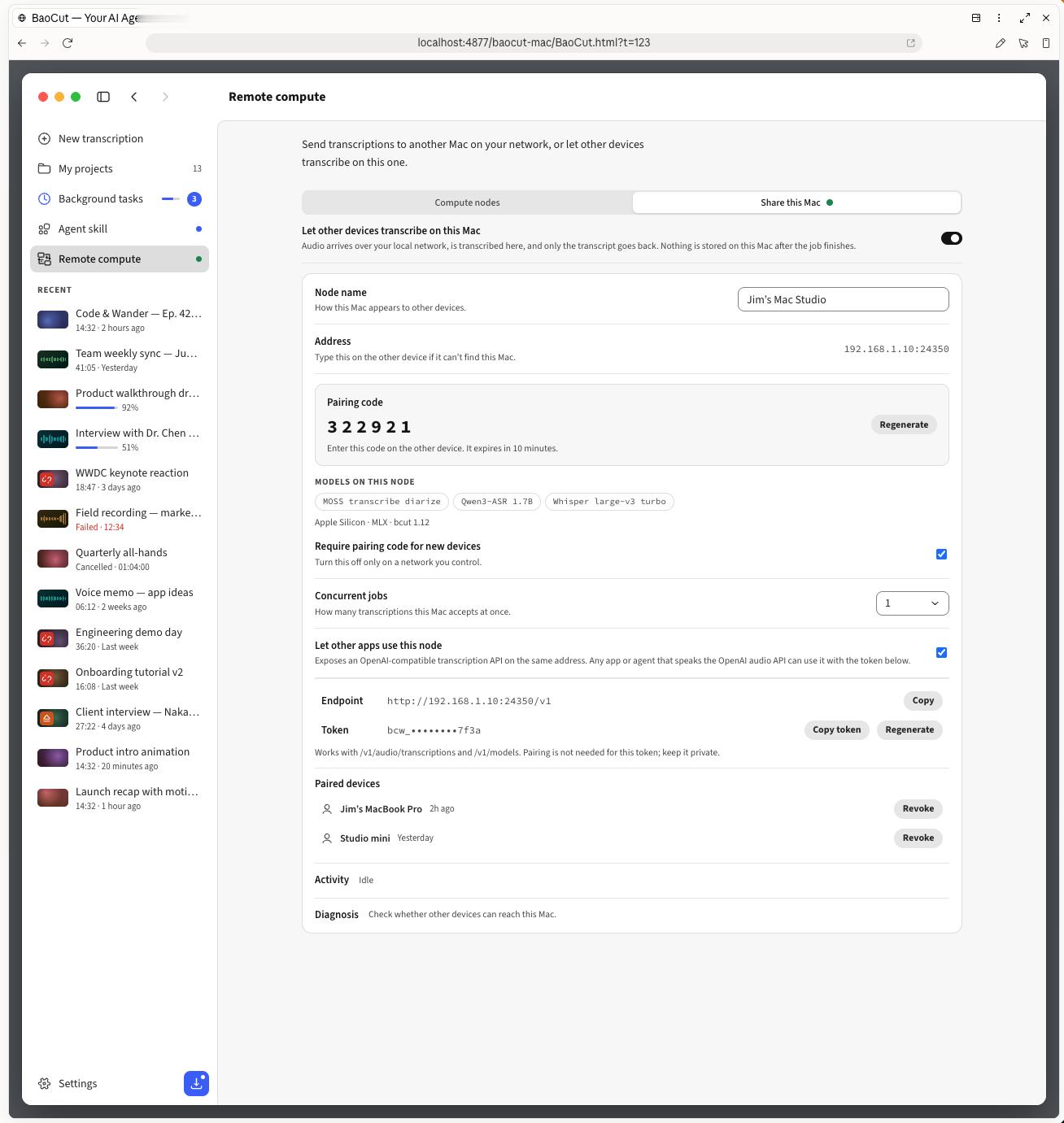Viewport: 1064px width, 1123px height.
Task: Revoke Jim's MacBook Pro
Action: click(918, 808)
